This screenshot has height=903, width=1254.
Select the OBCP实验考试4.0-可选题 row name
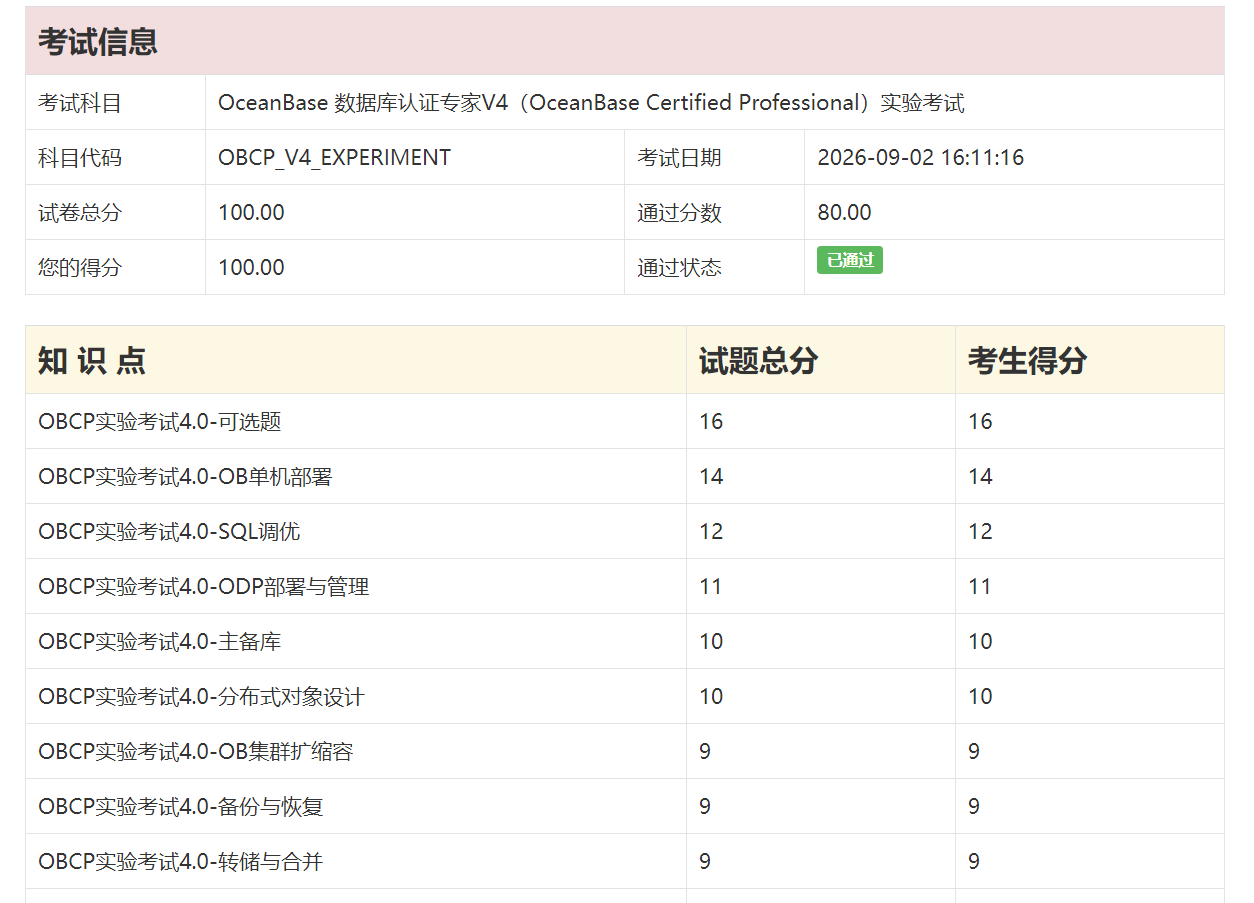click(x=160, y=422)
